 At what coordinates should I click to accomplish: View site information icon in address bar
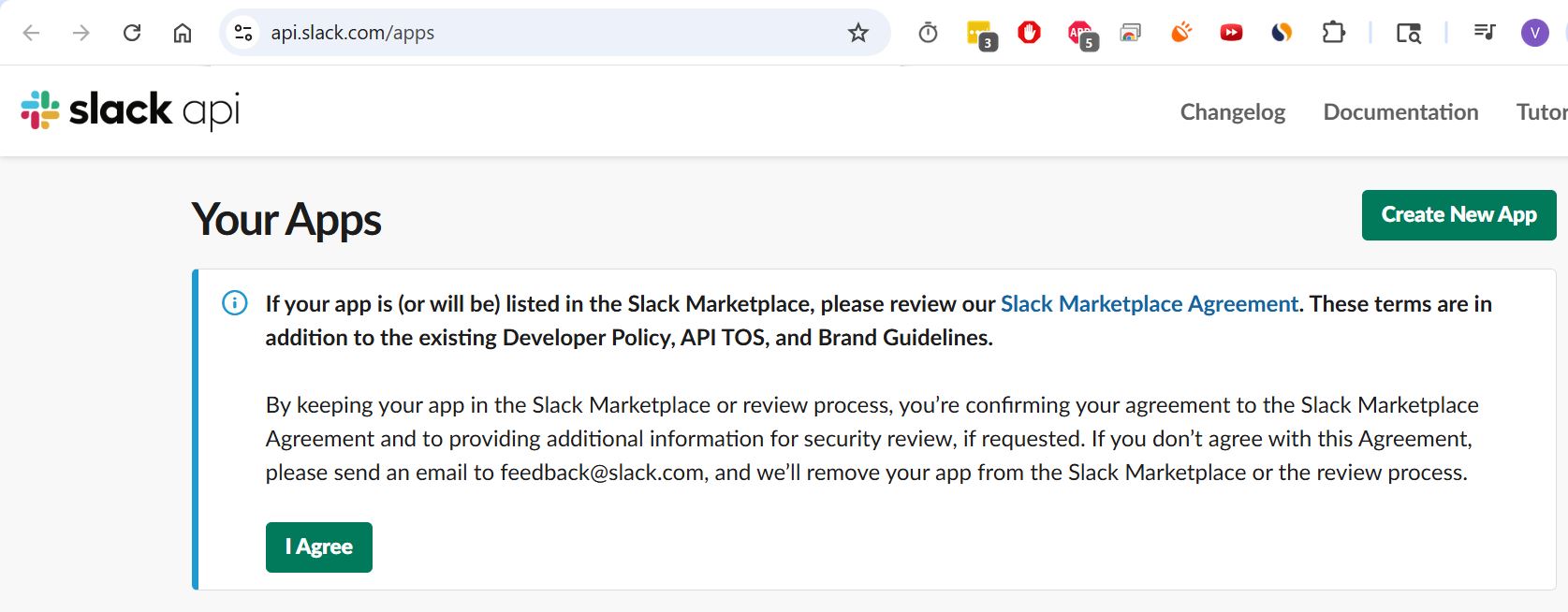(x=243, y=33)
